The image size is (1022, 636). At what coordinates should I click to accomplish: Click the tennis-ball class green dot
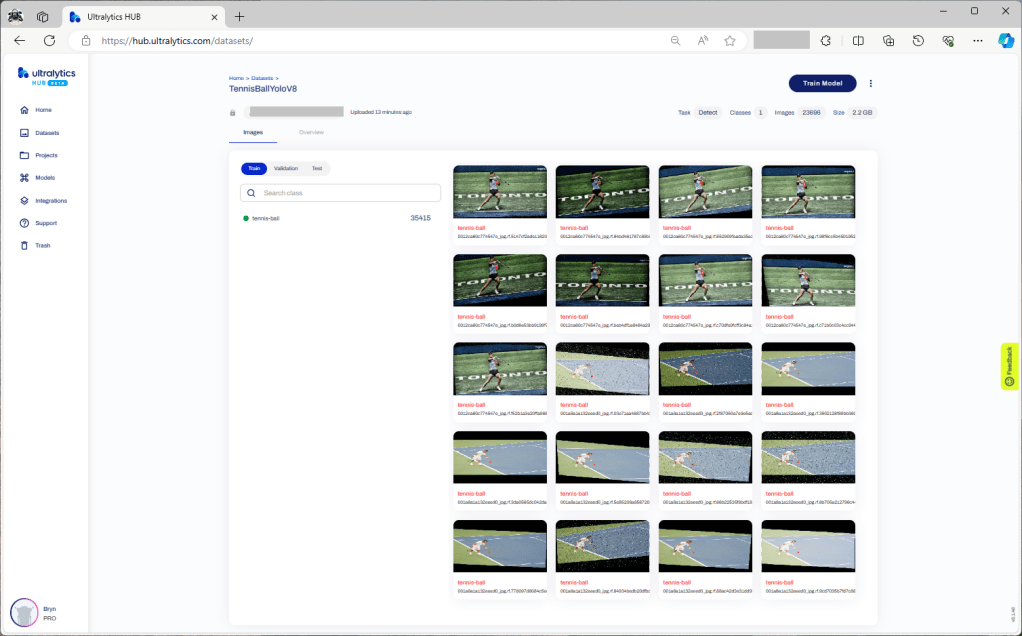click(245, 218)
